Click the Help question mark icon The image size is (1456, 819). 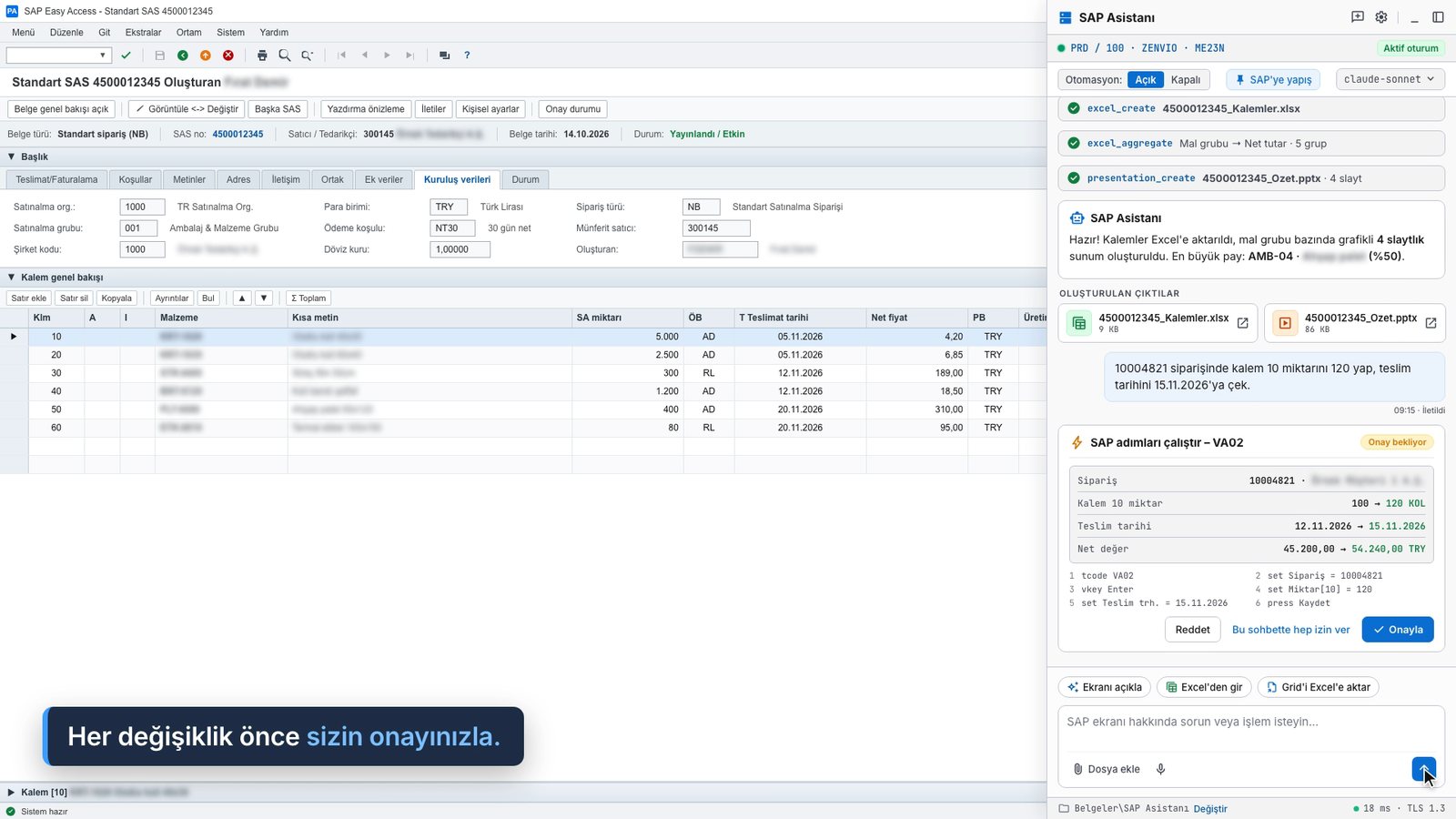pyautogui.click(x=467, y=56)
